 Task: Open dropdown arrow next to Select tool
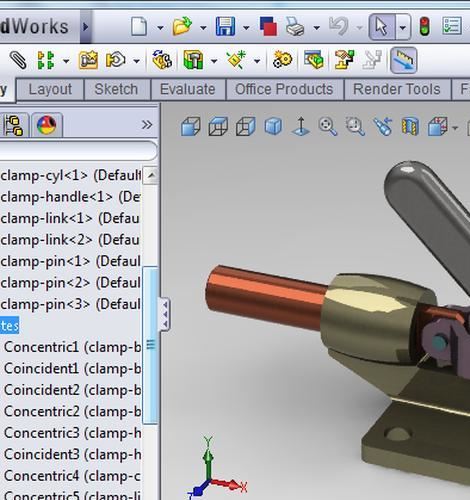403,27
